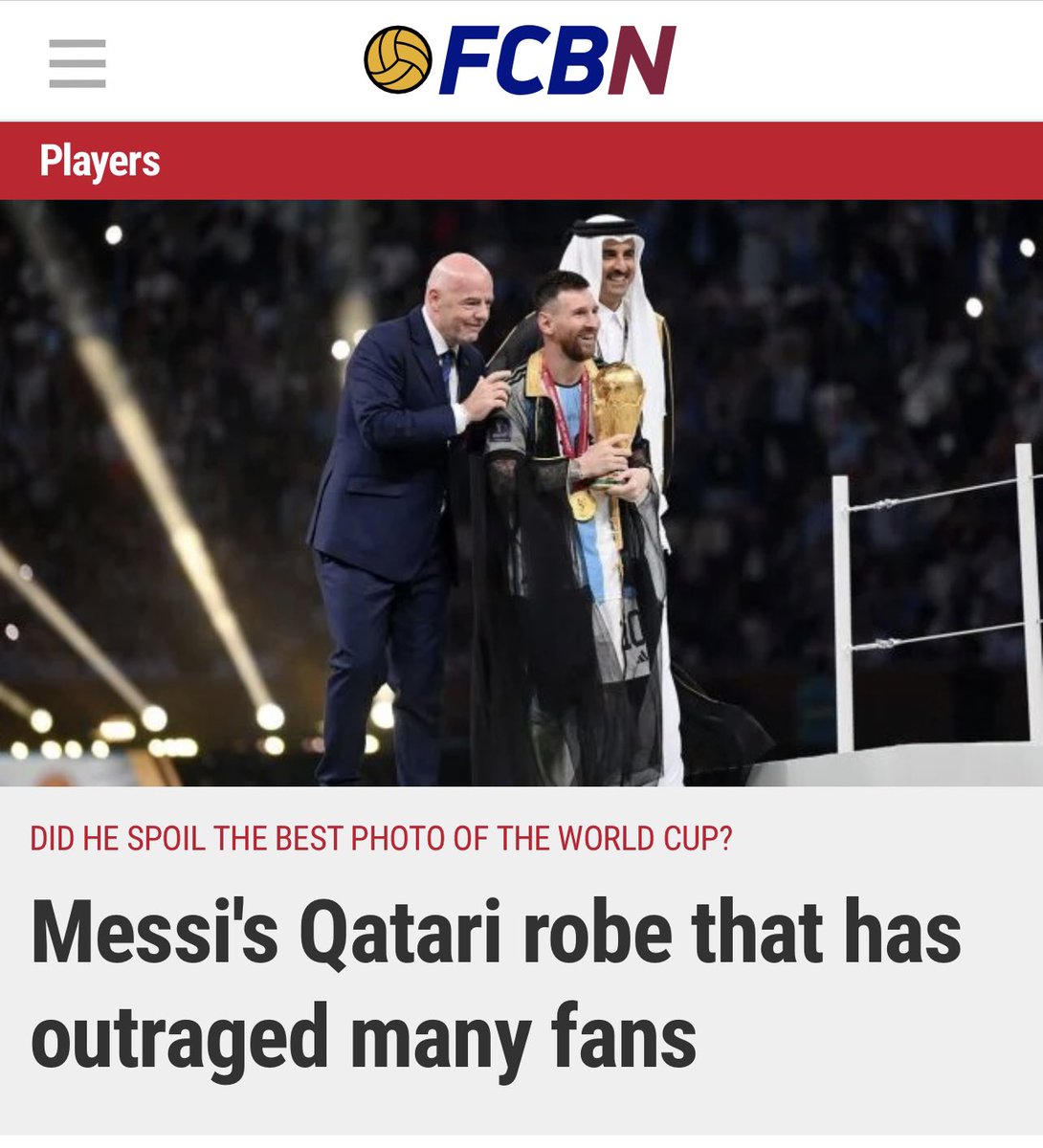The height and width of the screenshot is (1148, 1043).
Task: Click the black sheer robe in the photo
Action: [565, 612]
